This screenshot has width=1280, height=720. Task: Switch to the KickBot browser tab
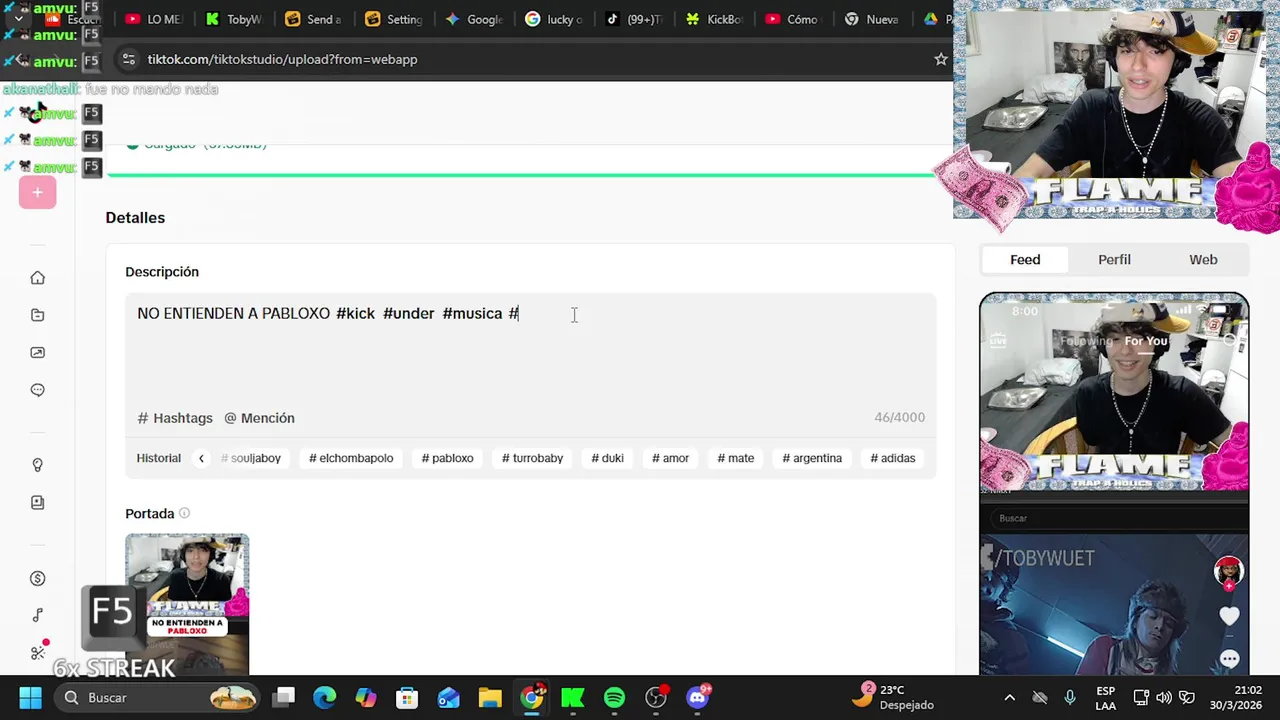713,19
